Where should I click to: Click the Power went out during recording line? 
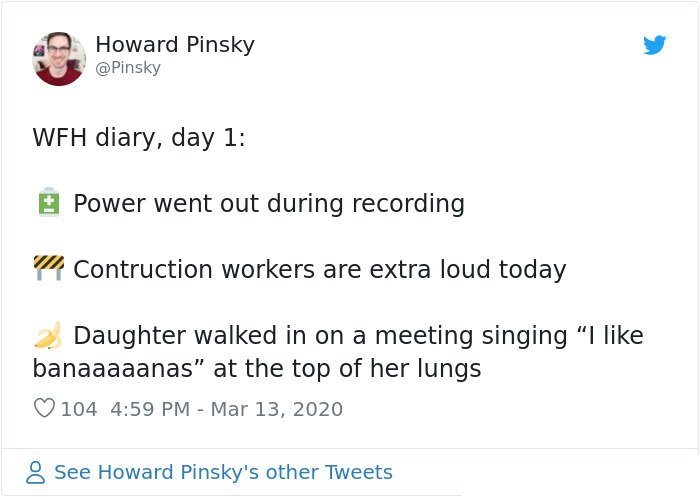(x=269, y=204)
